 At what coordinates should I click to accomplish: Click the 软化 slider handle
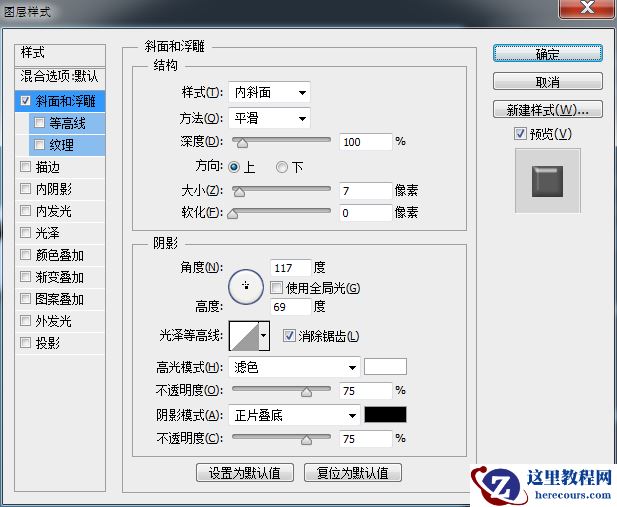233,214
